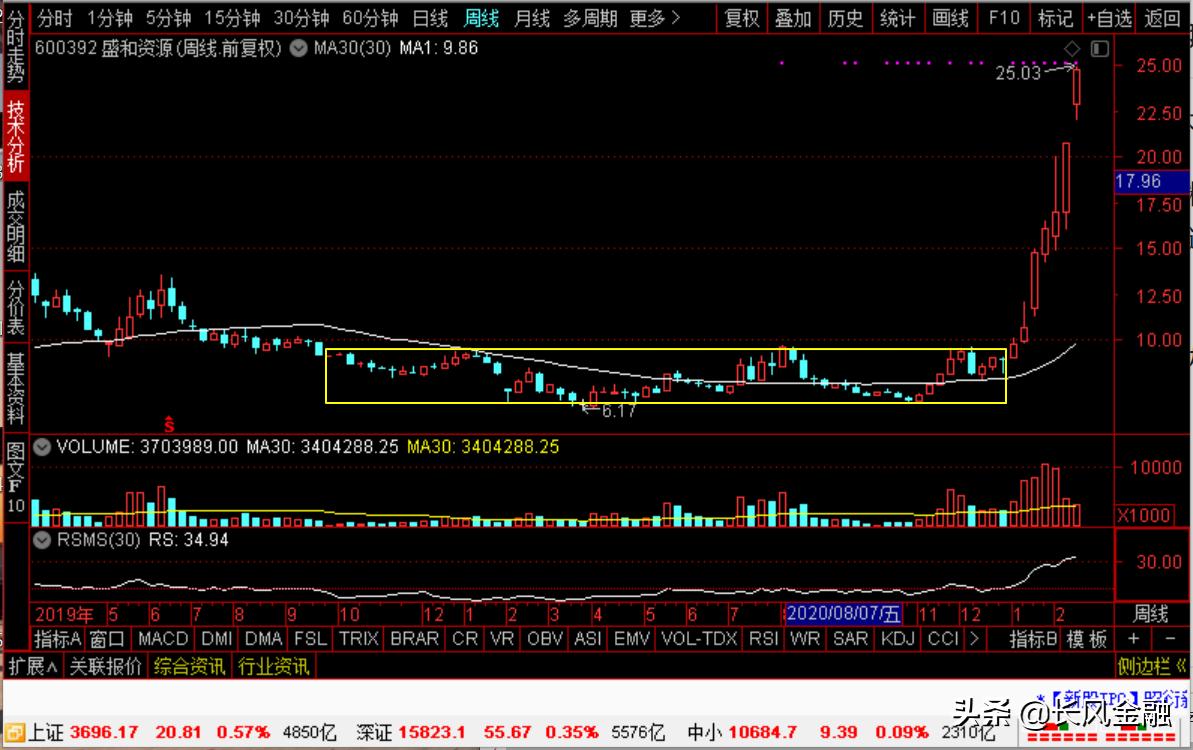The height and width of the screenshot is (750, 1193).
Task: Open the 统计 statistics tool
Action: tap(897, 18)
